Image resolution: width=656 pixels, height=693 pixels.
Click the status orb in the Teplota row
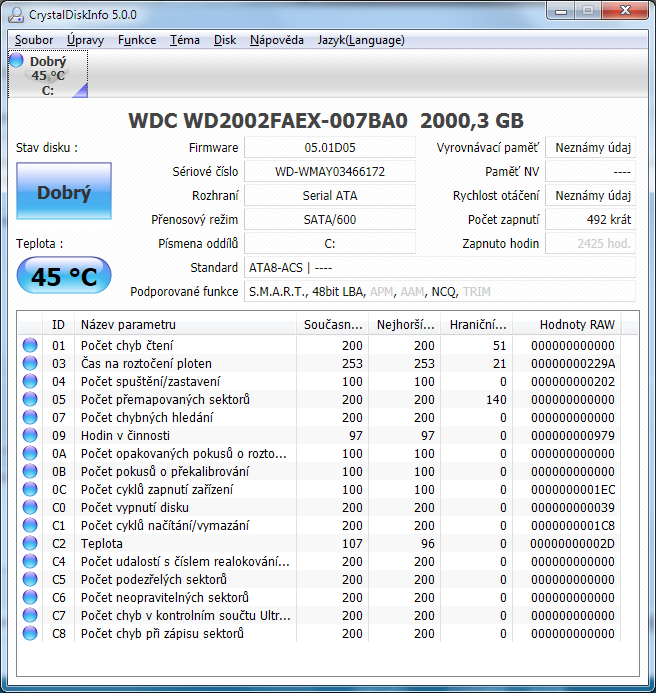click(x=30, y=543)
